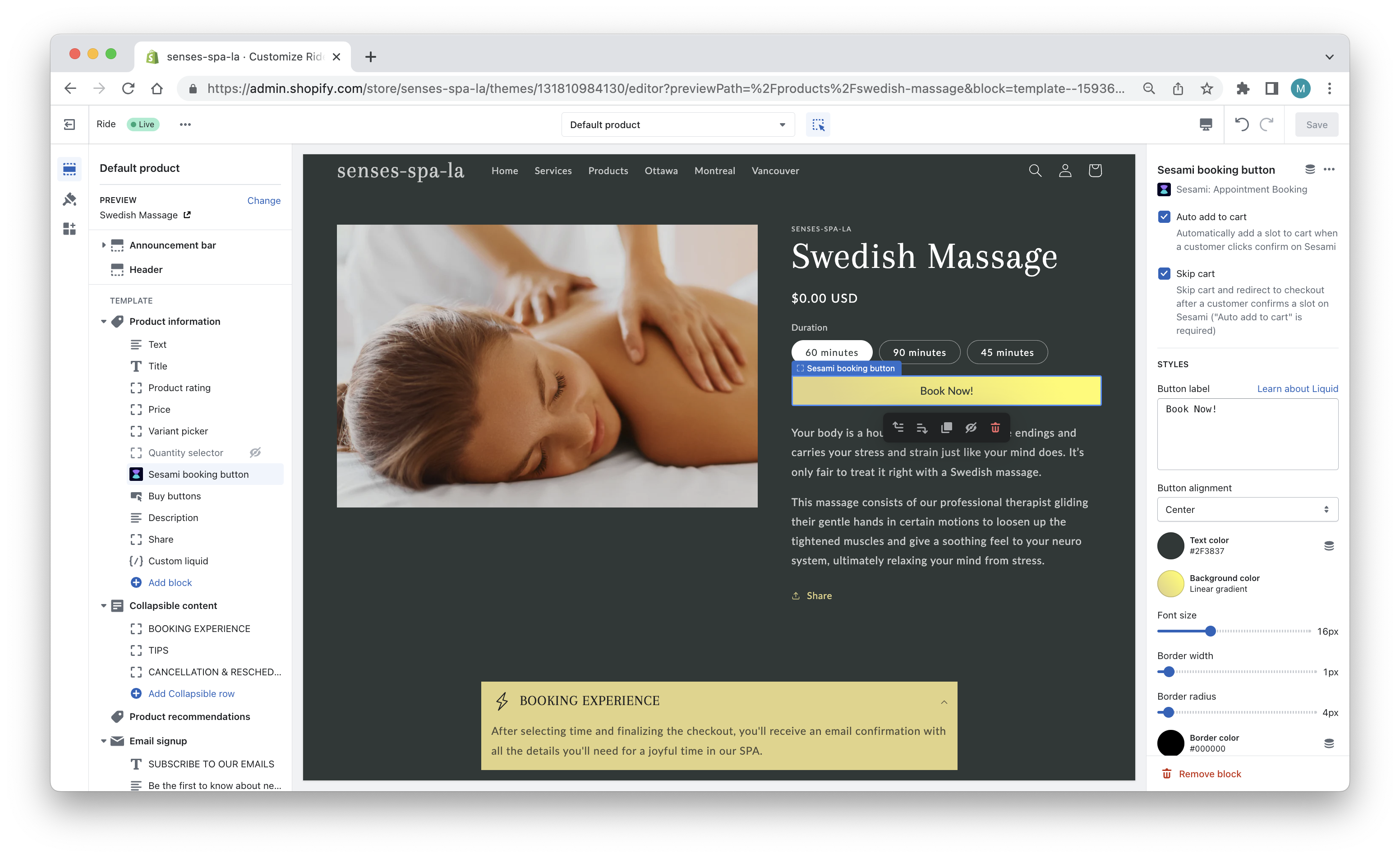Open the Sections sidebar panel

69,169
